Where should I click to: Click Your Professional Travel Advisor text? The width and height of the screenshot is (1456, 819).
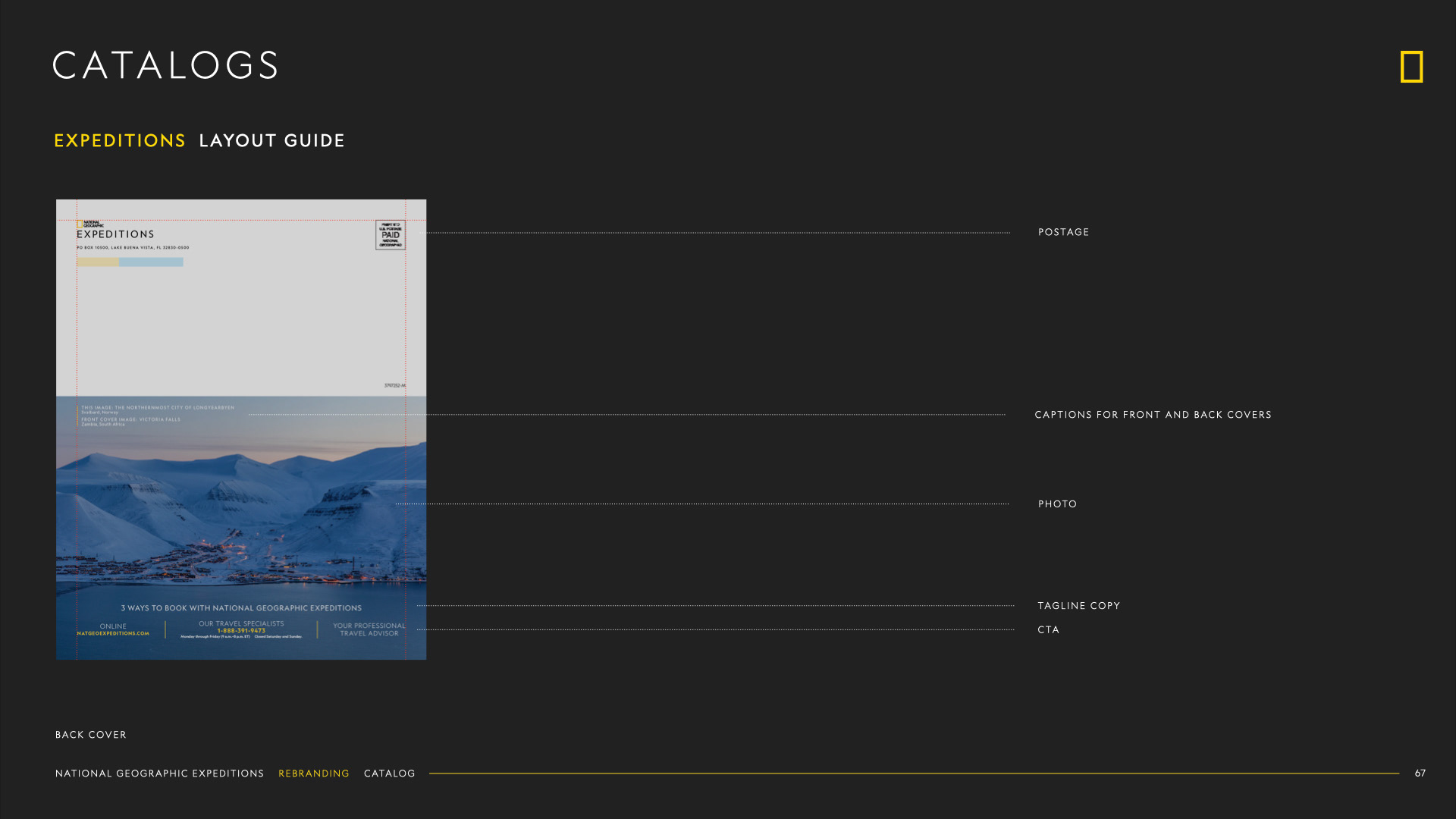369,629
